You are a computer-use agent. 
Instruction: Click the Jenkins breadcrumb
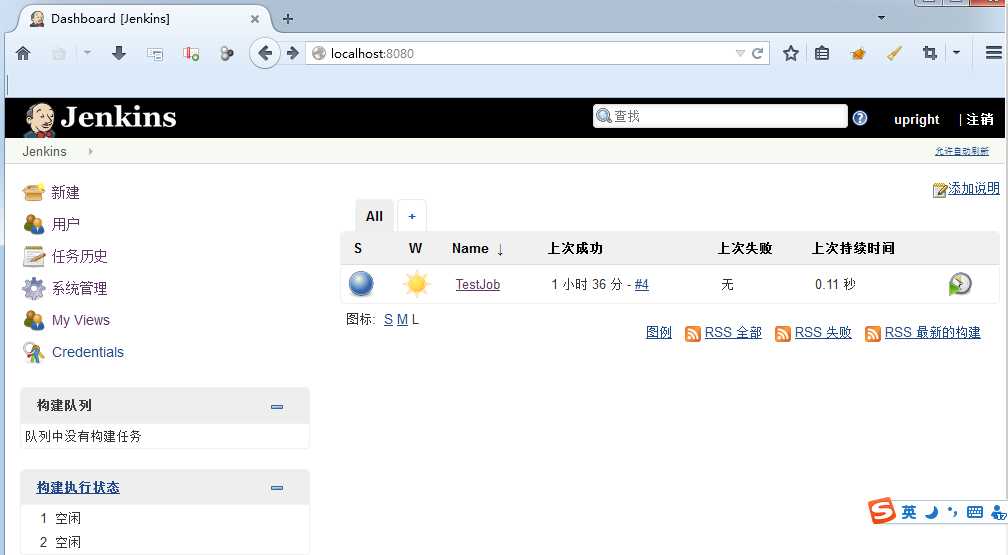pos(44,151)
